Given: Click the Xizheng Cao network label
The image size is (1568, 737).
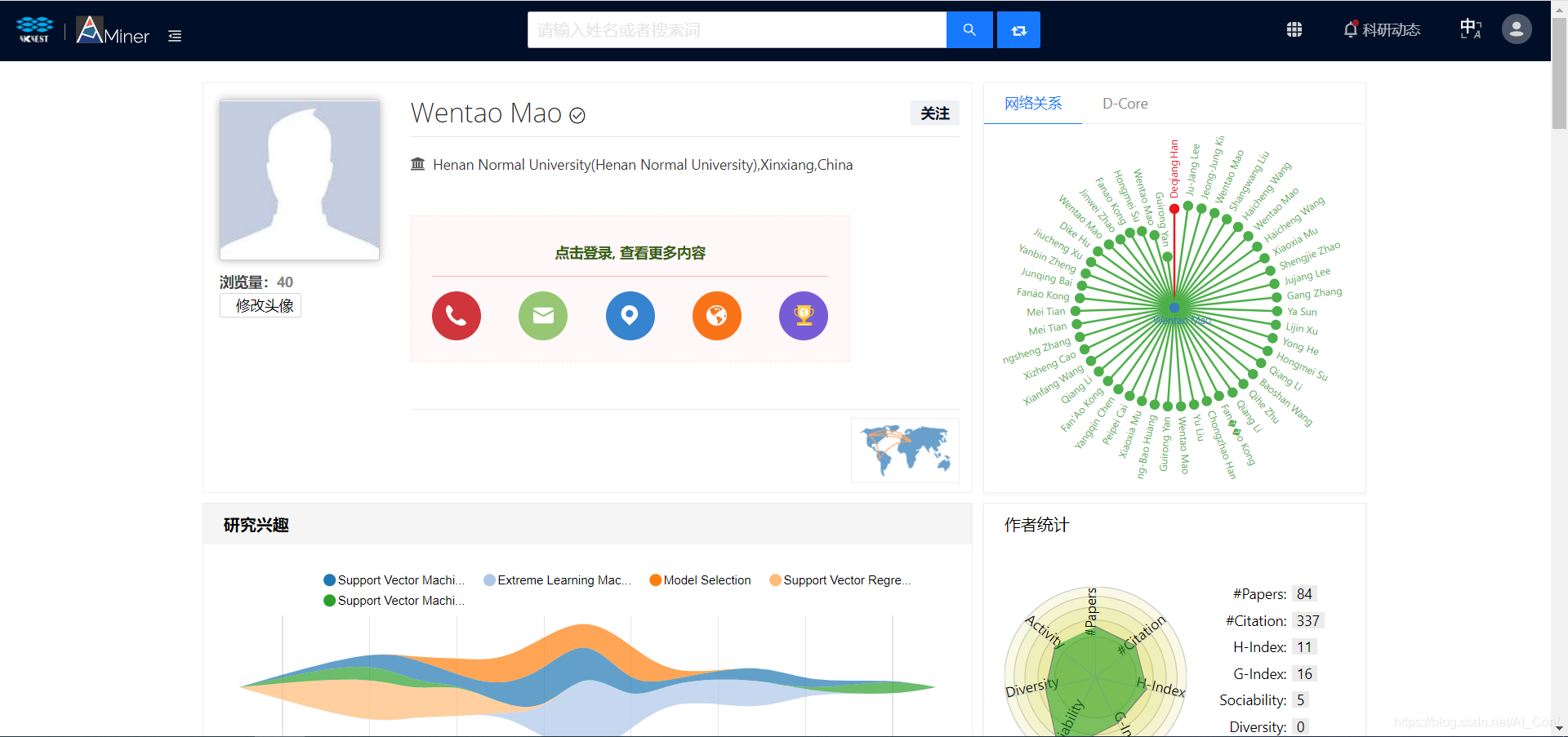Looking at the screenshot, I should pos(1049,366).
